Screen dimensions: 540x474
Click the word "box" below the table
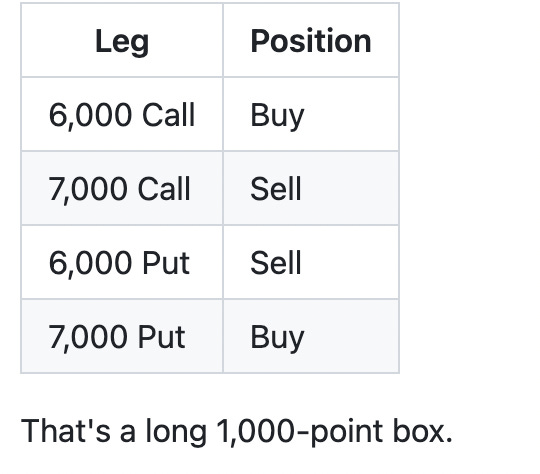[418, 431]
